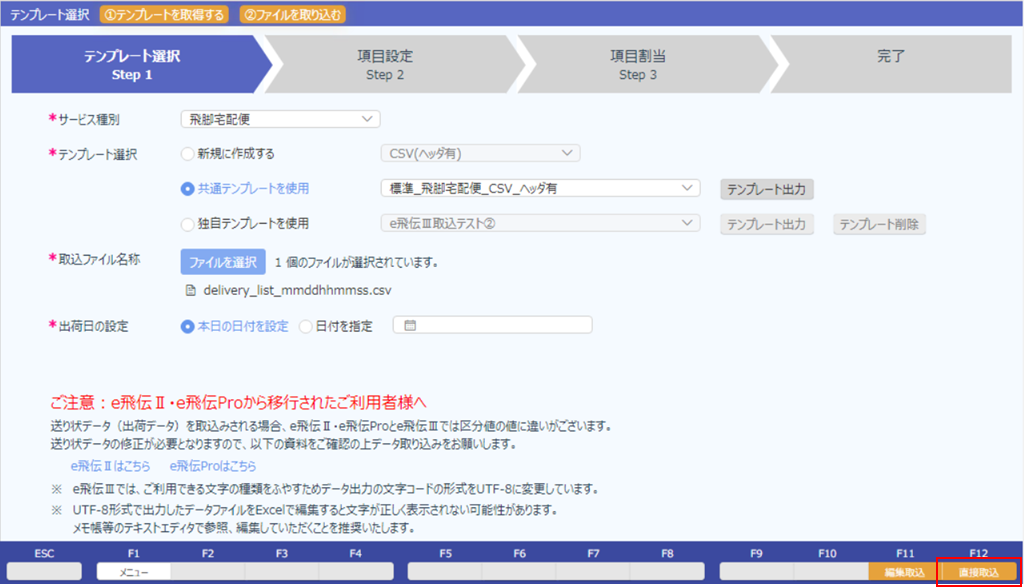Click テンプレート削除 button
This screenshot has width=1024, height=587.
point(879,224)
